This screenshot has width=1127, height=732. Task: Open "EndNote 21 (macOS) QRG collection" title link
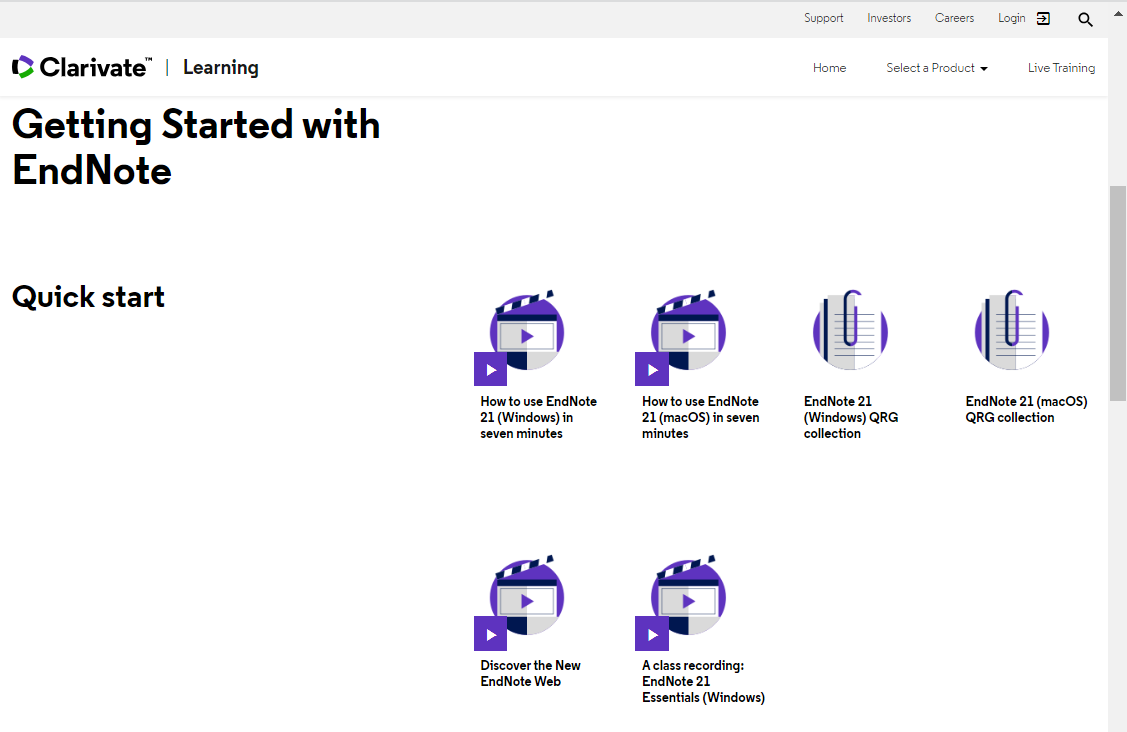point(1025,409)
